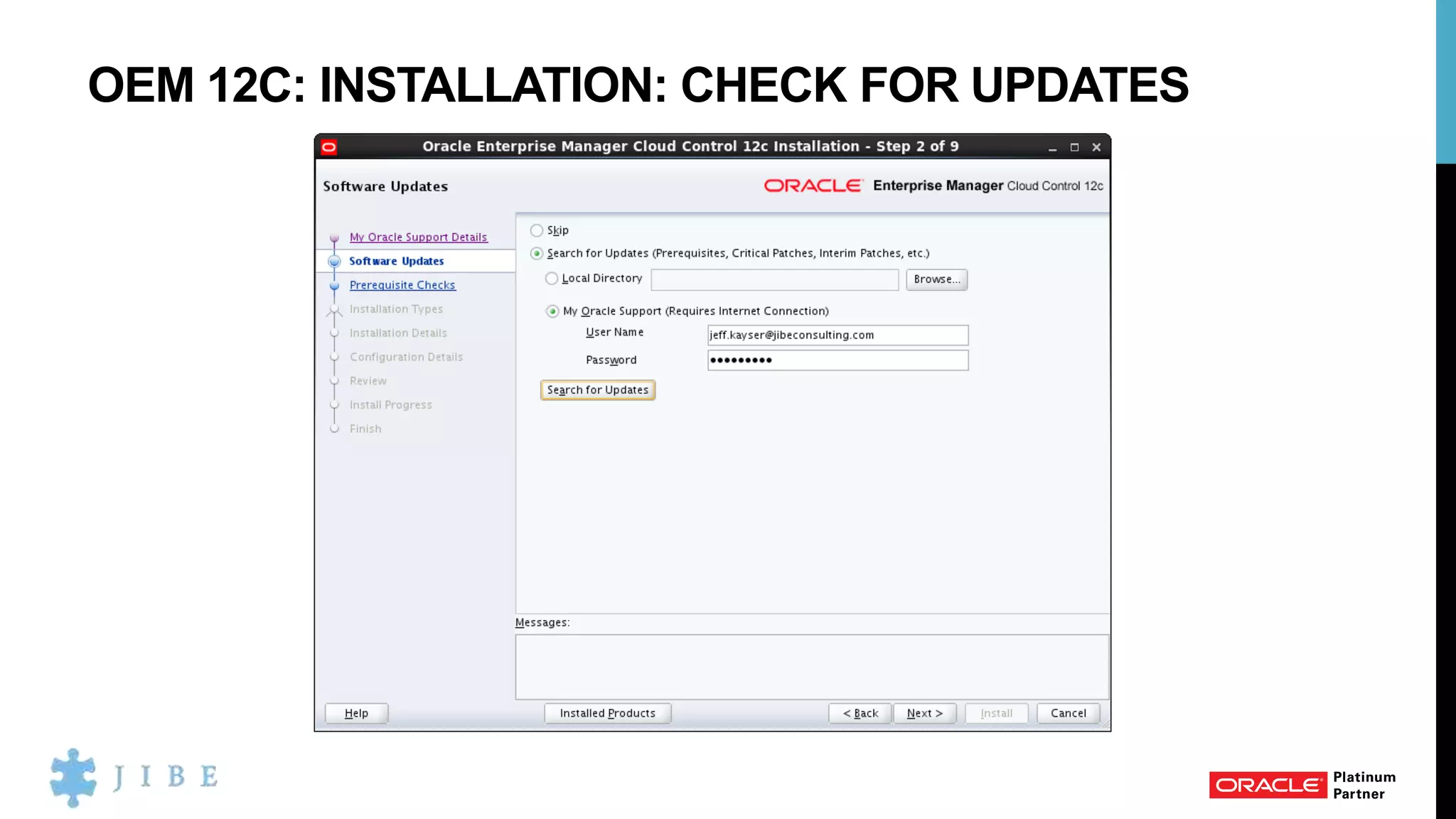Click the Prerequisite Checks step bullet icon
Image resolution: width=1456 pixels, height=819 pixels.
(x=334, y=285)
